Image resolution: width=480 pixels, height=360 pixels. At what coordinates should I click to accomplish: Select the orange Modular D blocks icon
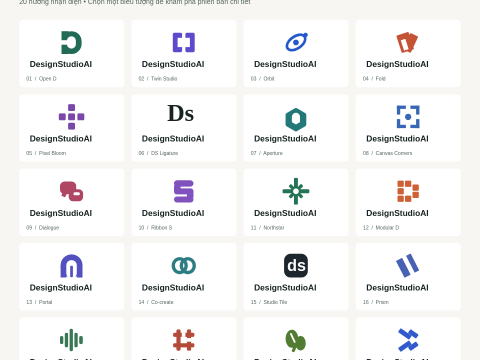408,191
